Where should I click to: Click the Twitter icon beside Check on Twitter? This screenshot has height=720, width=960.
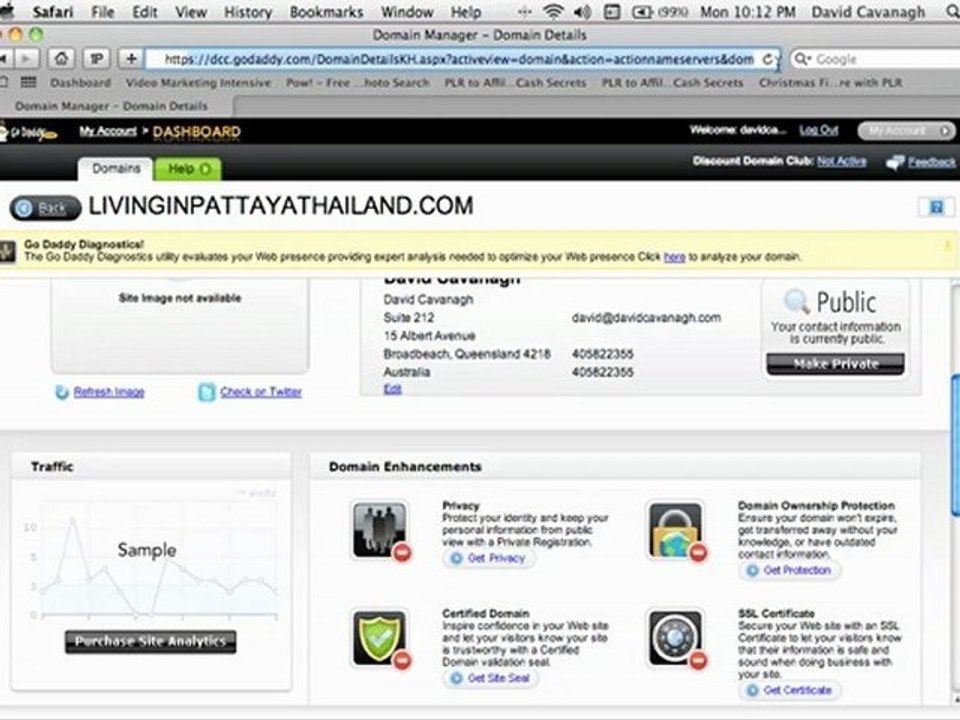pyautogui.click(x=207, y=392)
